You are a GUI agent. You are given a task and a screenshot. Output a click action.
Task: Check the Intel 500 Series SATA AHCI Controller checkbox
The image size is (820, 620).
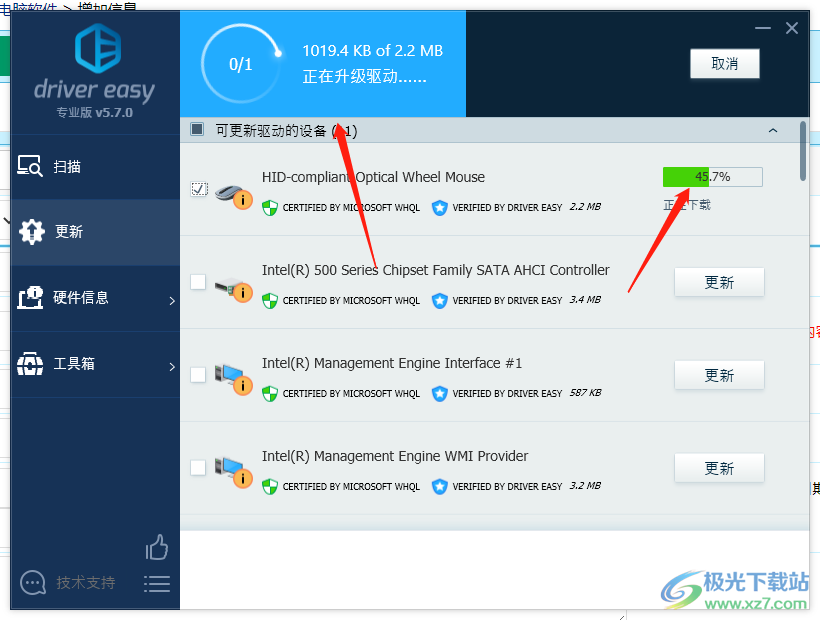pyautogui.click(x=198, y=282)
